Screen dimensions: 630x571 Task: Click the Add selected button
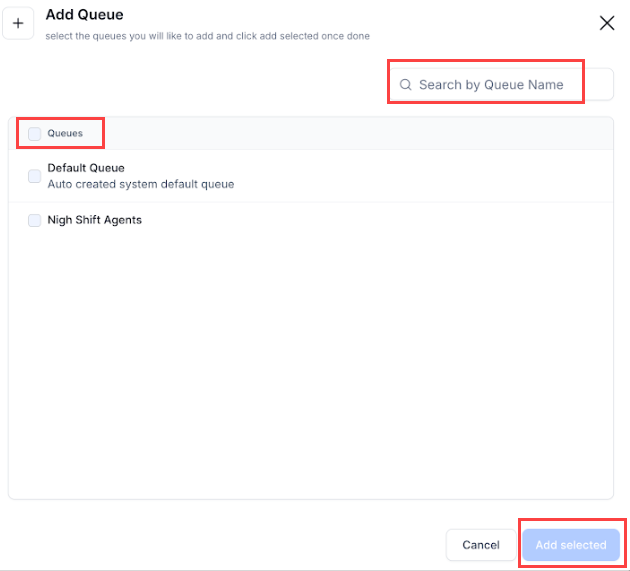click(x=571, y=545)
